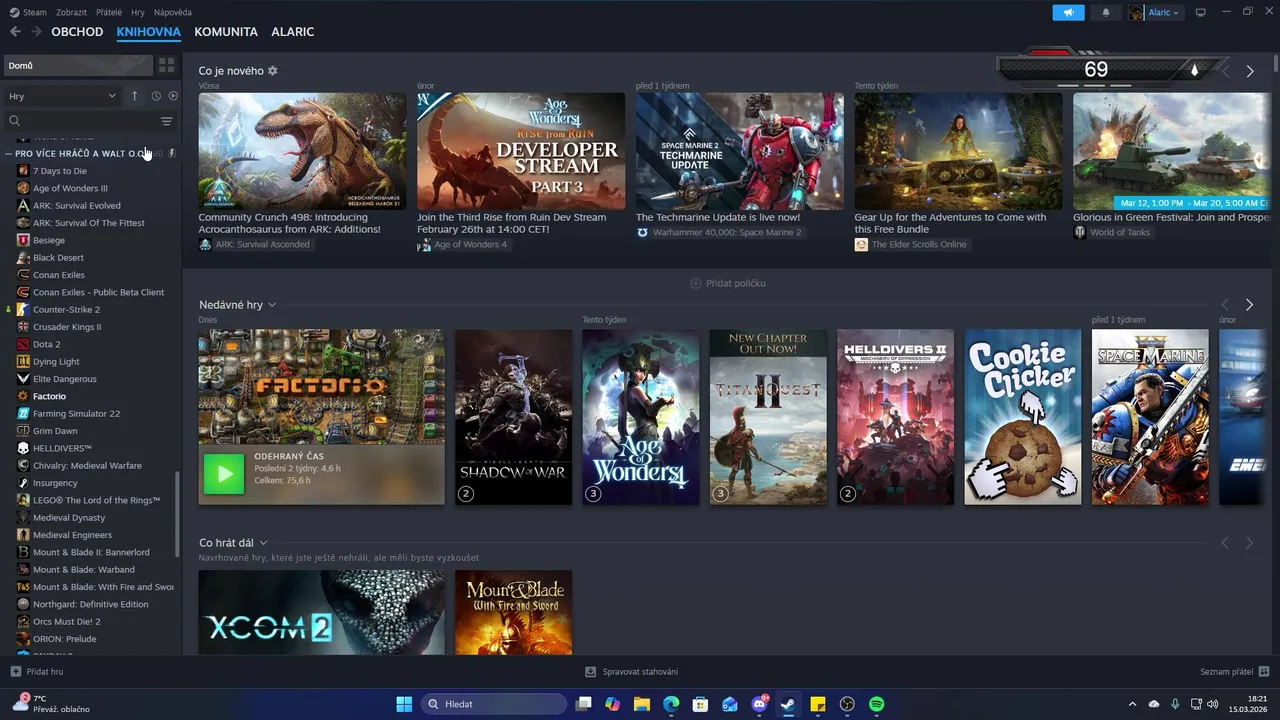The width and height of the screenshot is (1280, 720).
Task: Sort library by recent activity clock icon
Action: (x=156, y=96)
